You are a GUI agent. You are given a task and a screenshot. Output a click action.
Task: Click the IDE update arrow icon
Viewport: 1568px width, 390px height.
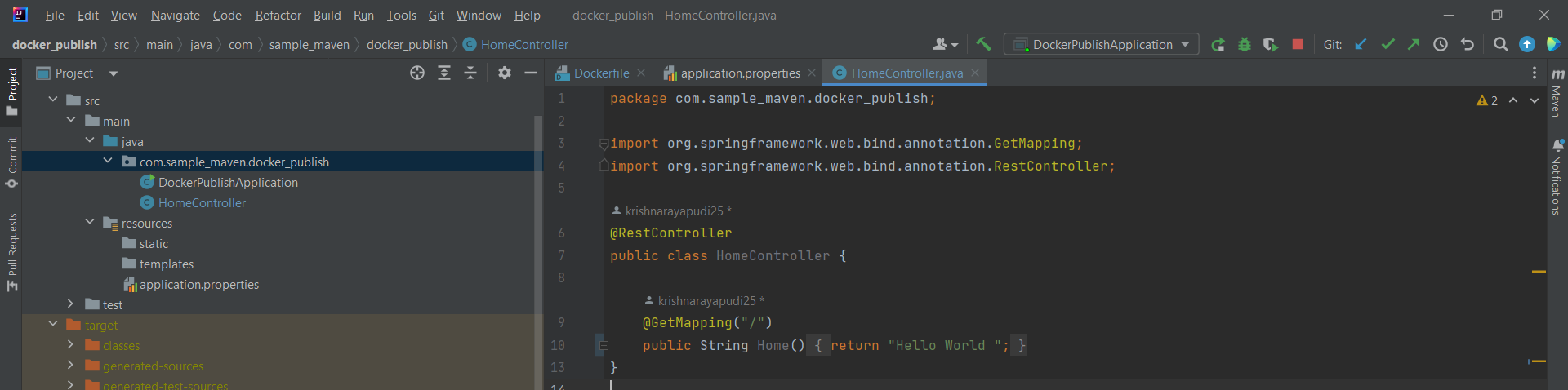pos(1527,44)
